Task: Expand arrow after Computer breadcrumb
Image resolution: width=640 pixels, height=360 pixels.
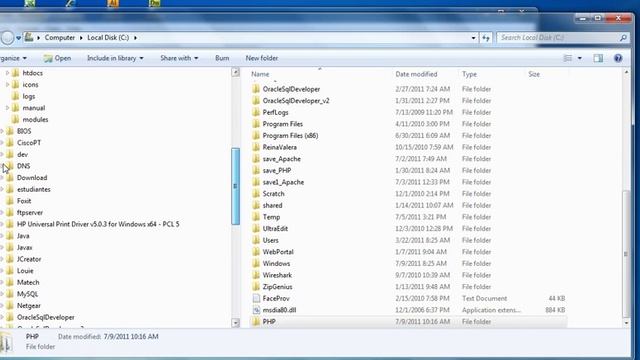Action: [x=81, y=38]
